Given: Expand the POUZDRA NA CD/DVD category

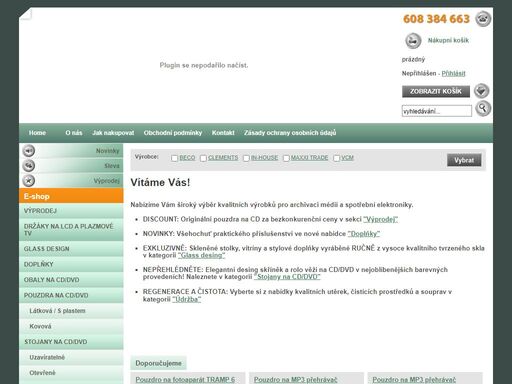Looking at the screenshot, I should click(71, 295).
